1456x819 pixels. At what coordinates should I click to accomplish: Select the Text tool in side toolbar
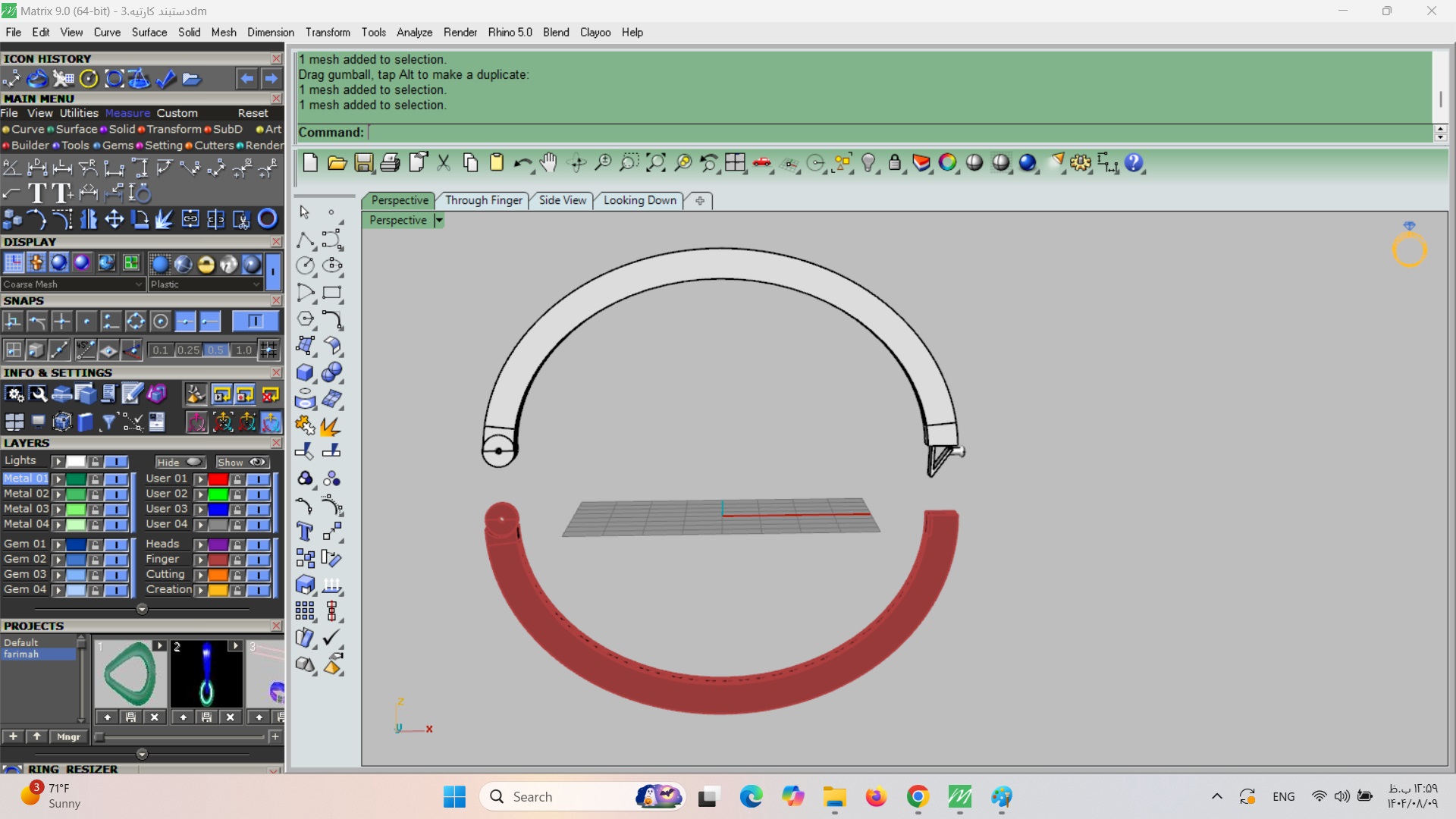(305, 532)
